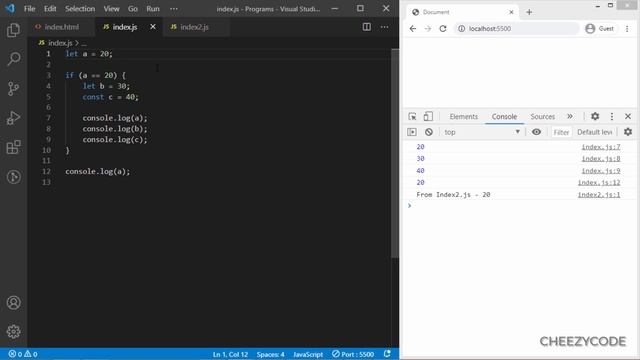640x360 pixels.
Task: Split the editor to the right
Action: click(x=367, y=27)
